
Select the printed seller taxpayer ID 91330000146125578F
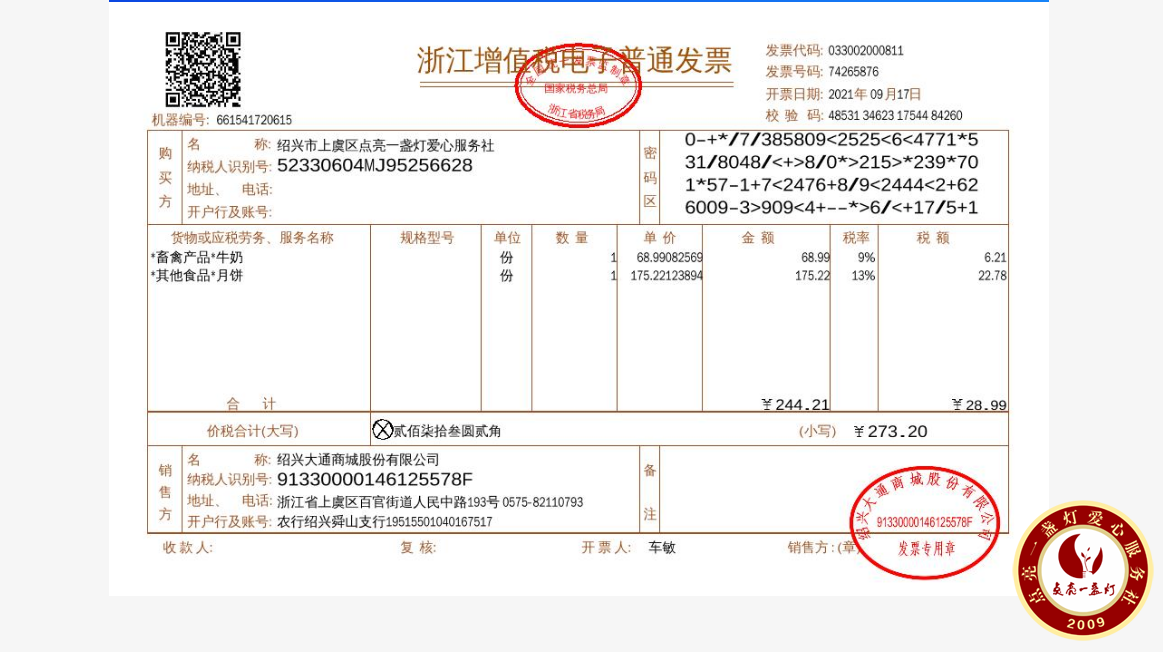pyautogui.click(x=375, y=479)
